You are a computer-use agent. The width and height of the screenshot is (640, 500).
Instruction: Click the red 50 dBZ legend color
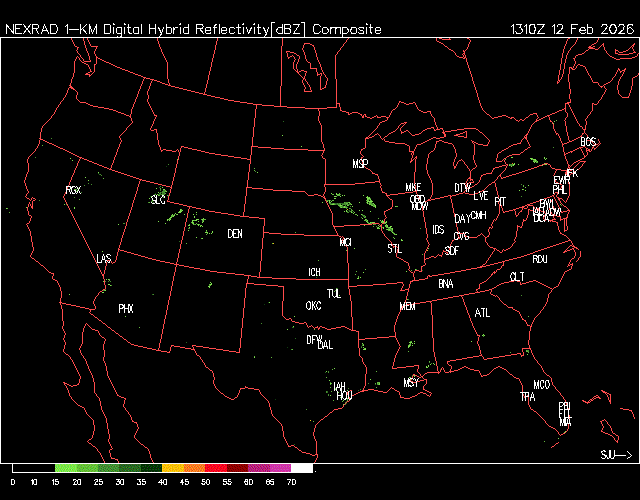point(216,468)
